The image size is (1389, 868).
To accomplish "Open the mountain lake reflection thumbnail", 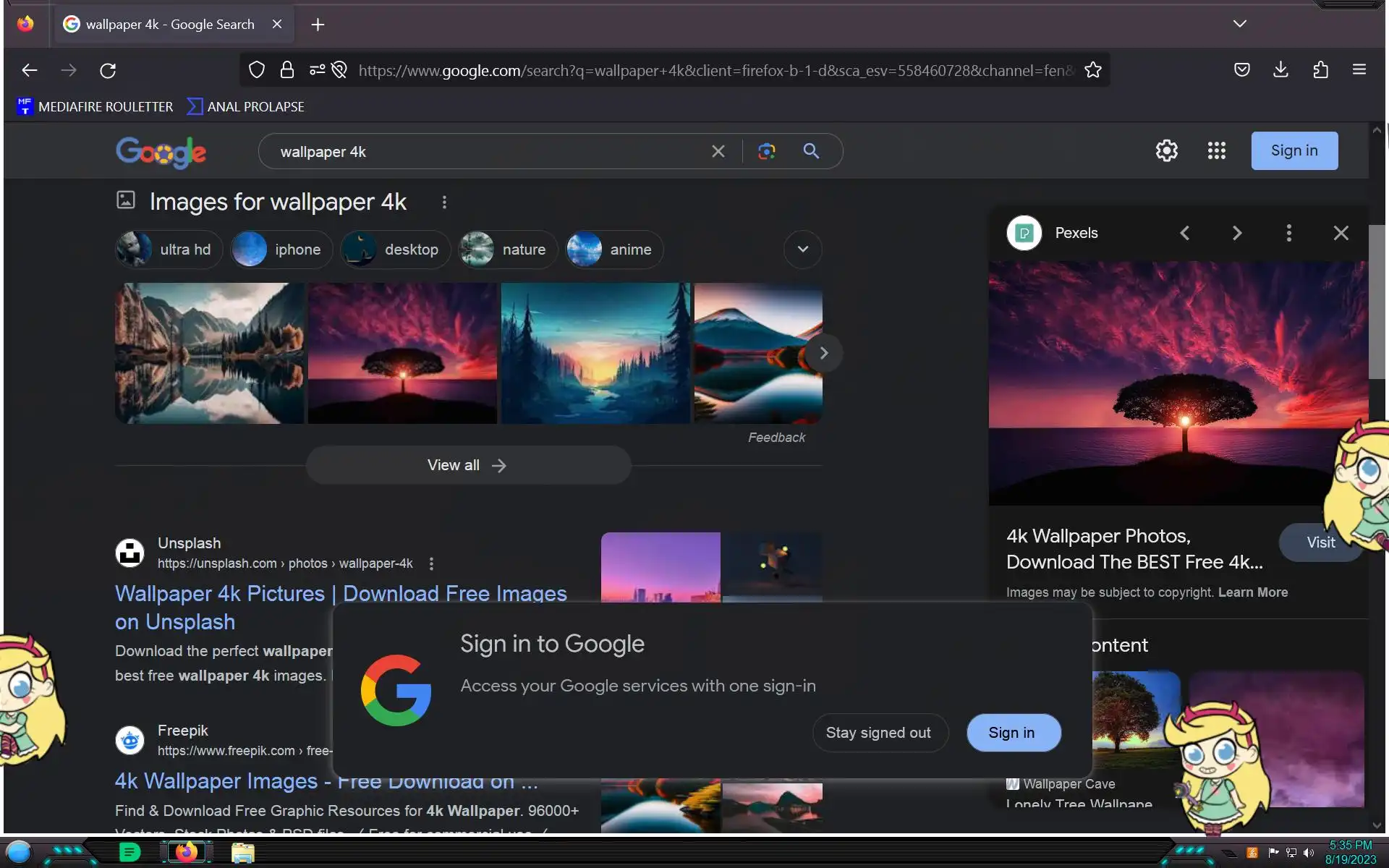I will coord(209,353).
